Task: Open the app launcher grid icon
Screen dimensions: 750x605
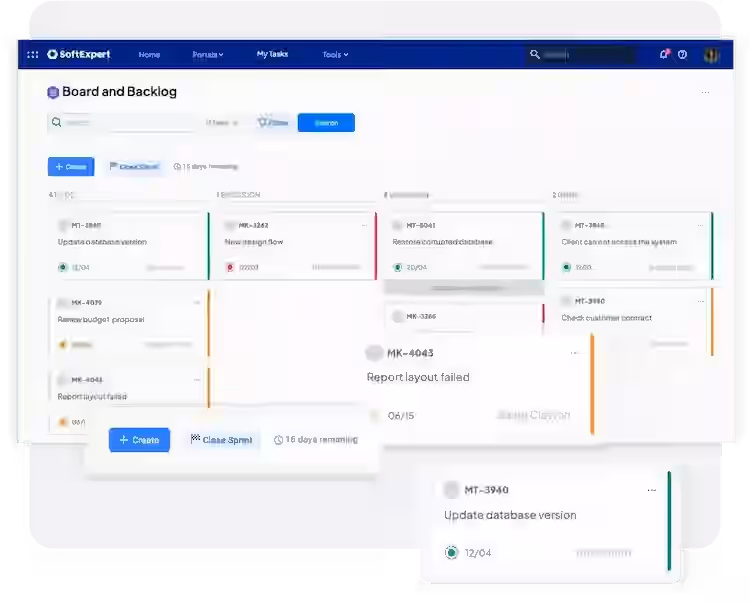Action: tap(33, 55)
